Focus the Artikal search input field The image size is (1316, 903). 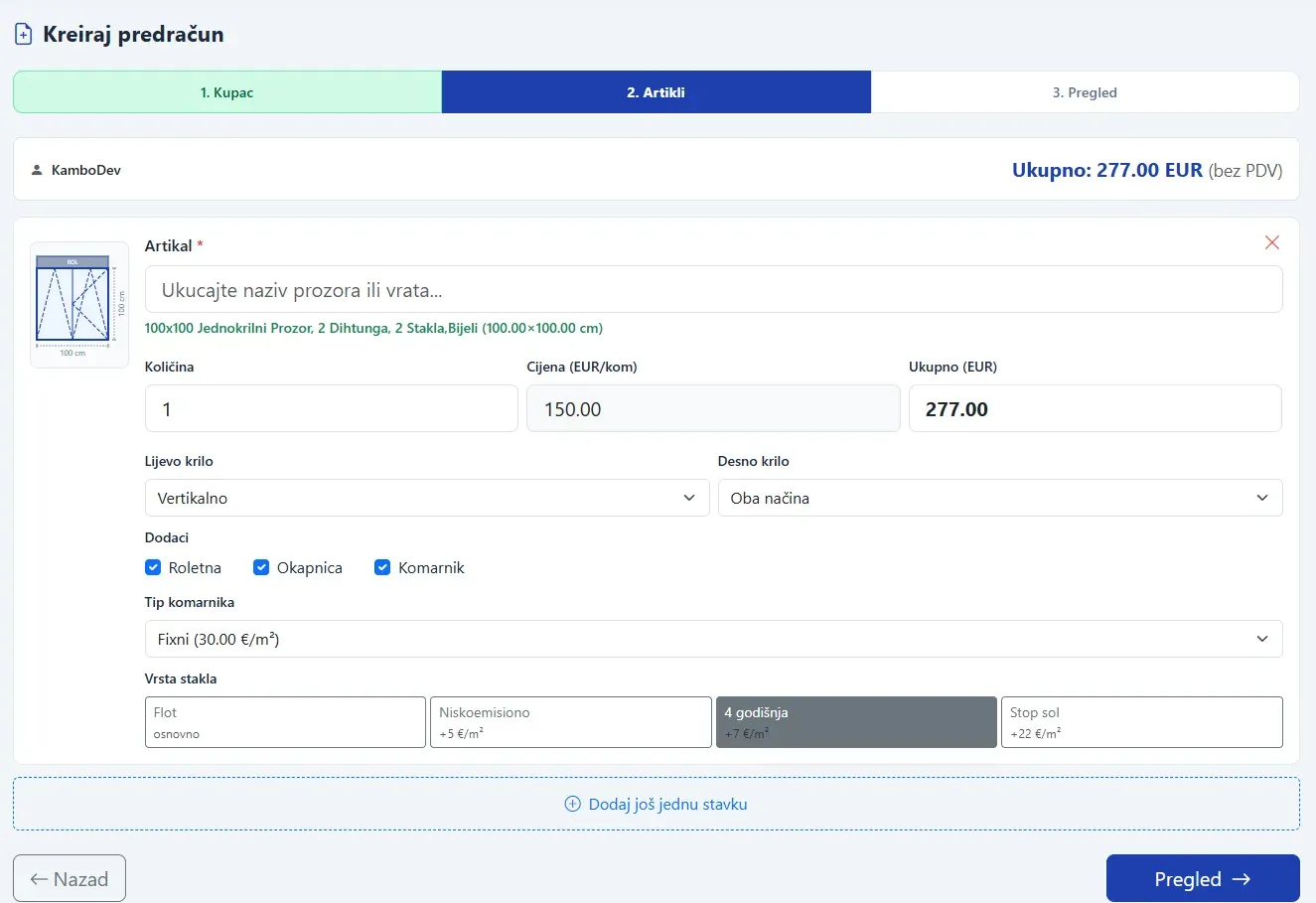click(713, 289)
